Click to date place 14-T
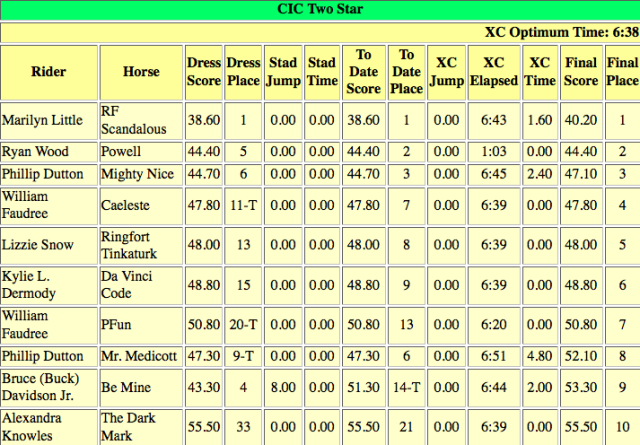 click(x=407, y=387)
